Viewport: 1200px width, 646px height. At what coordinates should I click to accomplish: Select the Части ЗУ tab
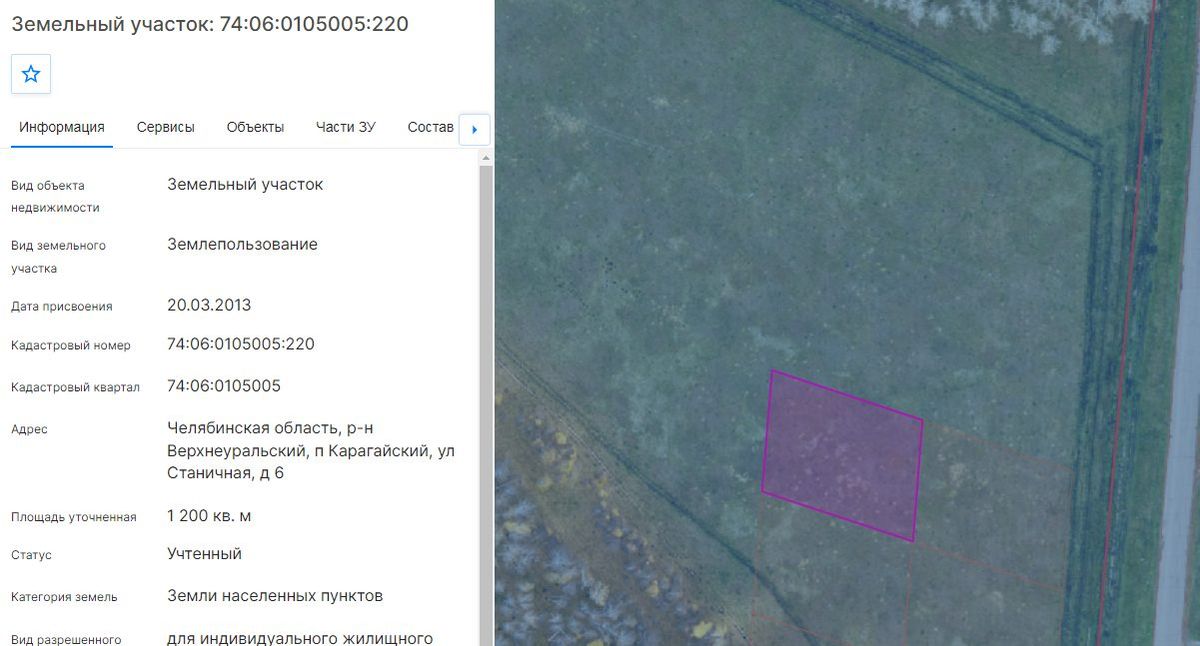click(x=346, y=127)
